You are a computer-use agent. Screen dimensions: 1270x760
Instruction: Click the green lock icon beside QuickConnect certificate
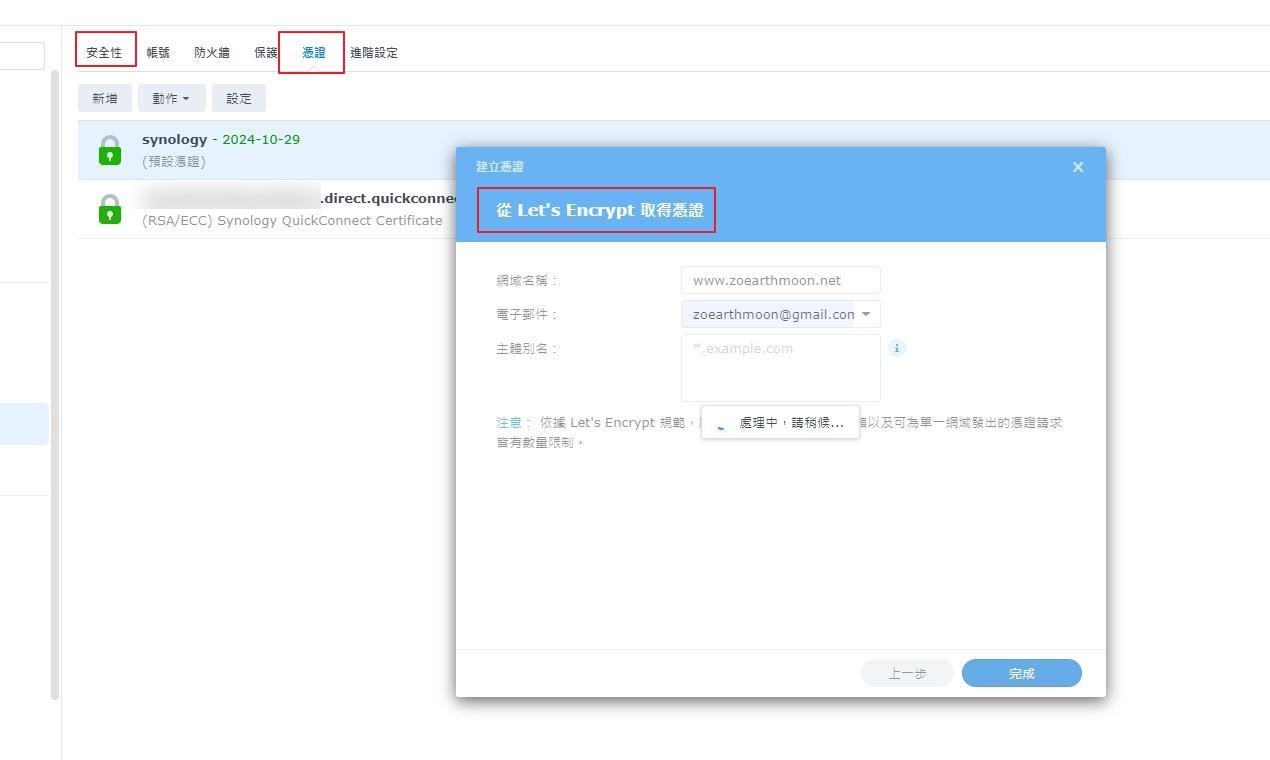coord(110,209)
